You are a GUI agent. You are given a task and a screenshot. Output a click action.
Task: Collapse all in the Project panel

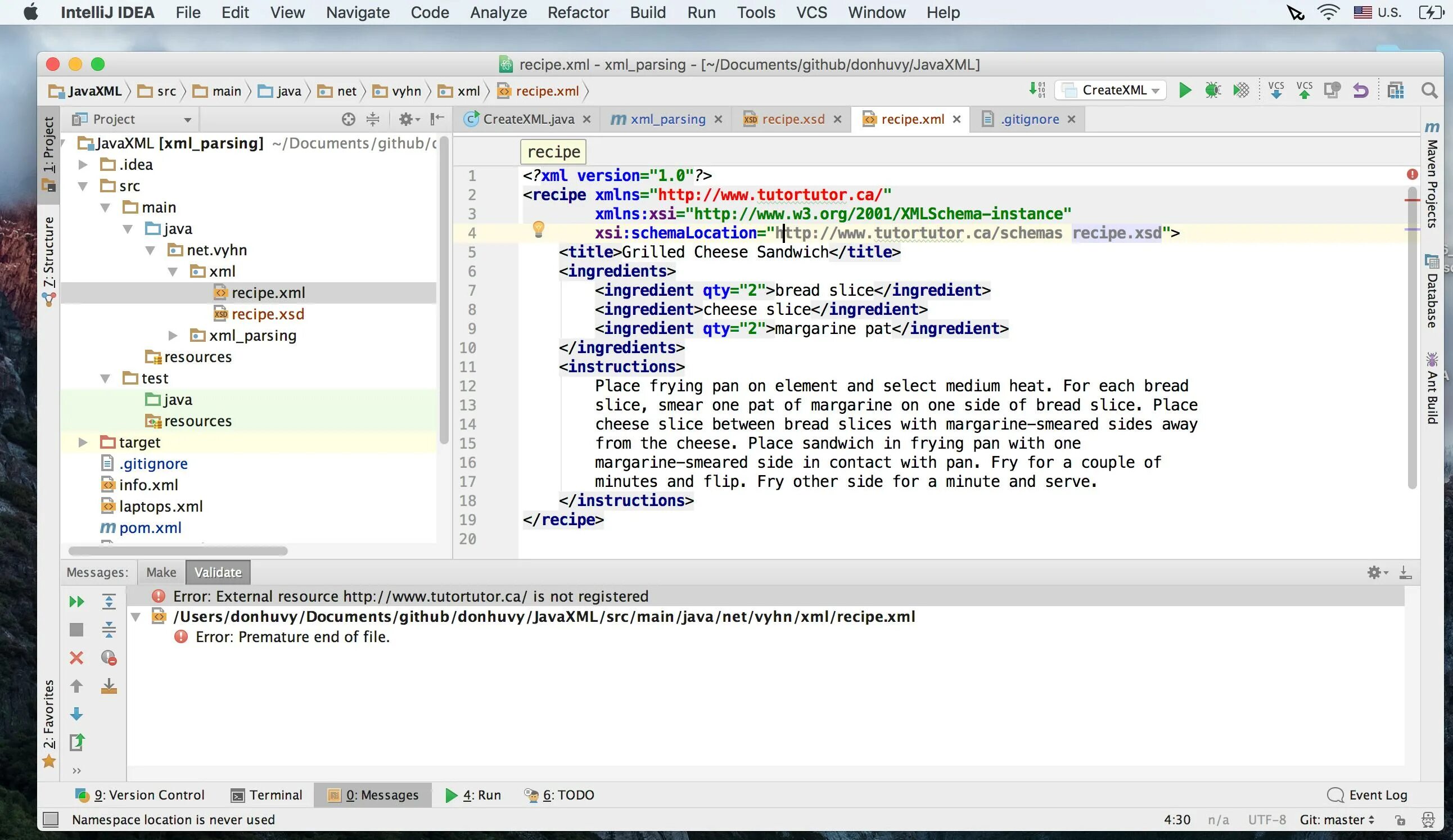373,119
